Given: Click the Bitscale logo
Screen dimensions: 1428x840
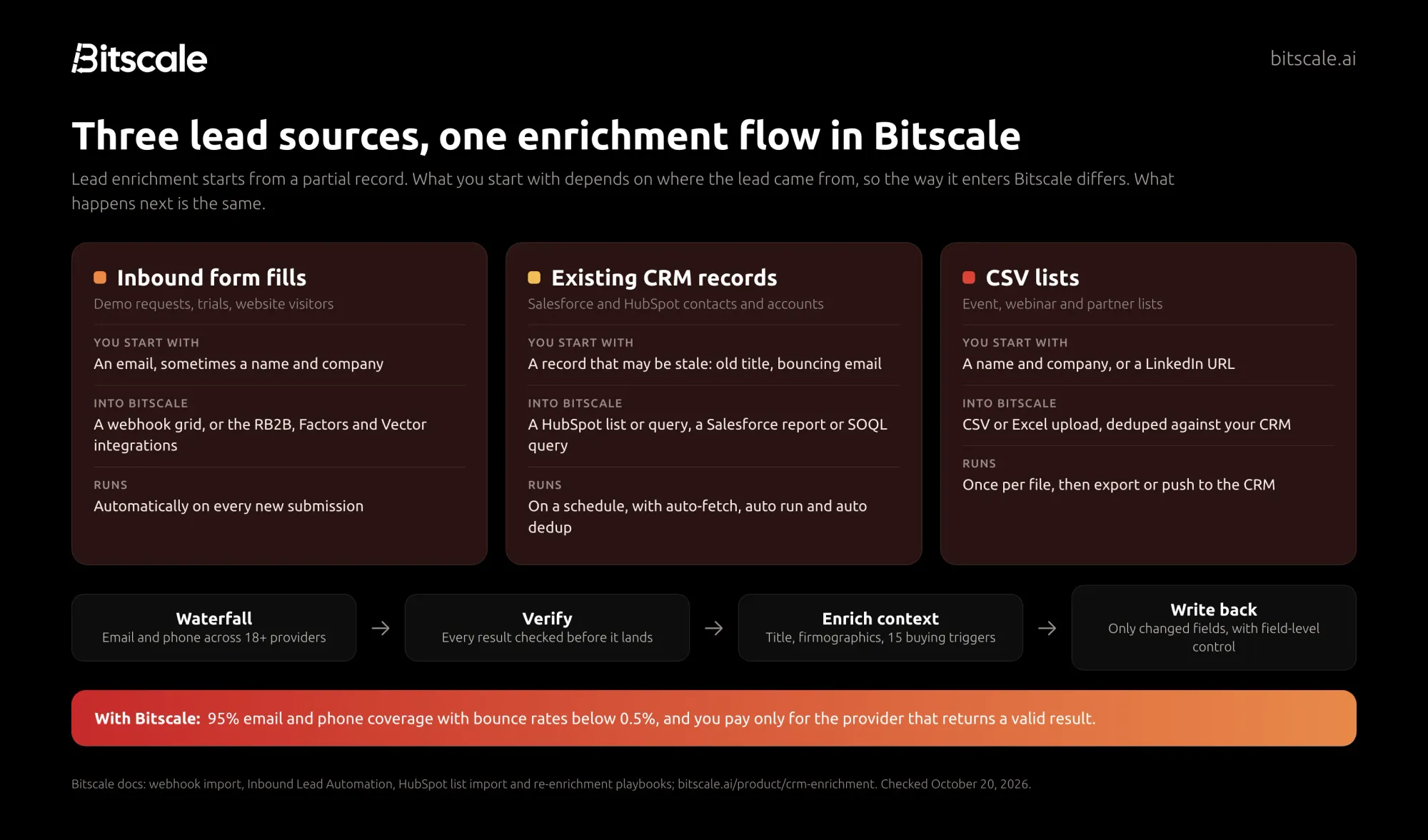Looking at the screenshot, I should (x=139, y=59).
